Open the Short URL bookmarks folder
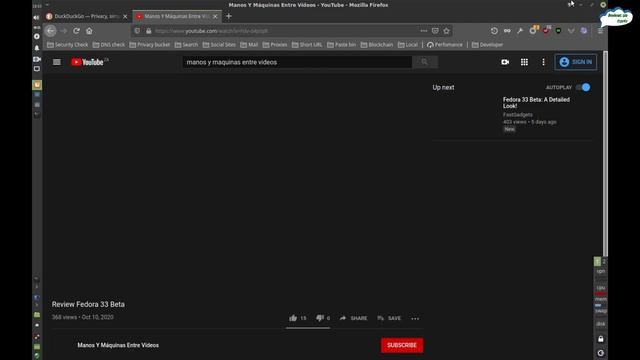The width and height of the screenshot is (640, 360). [x=307, y=45]
